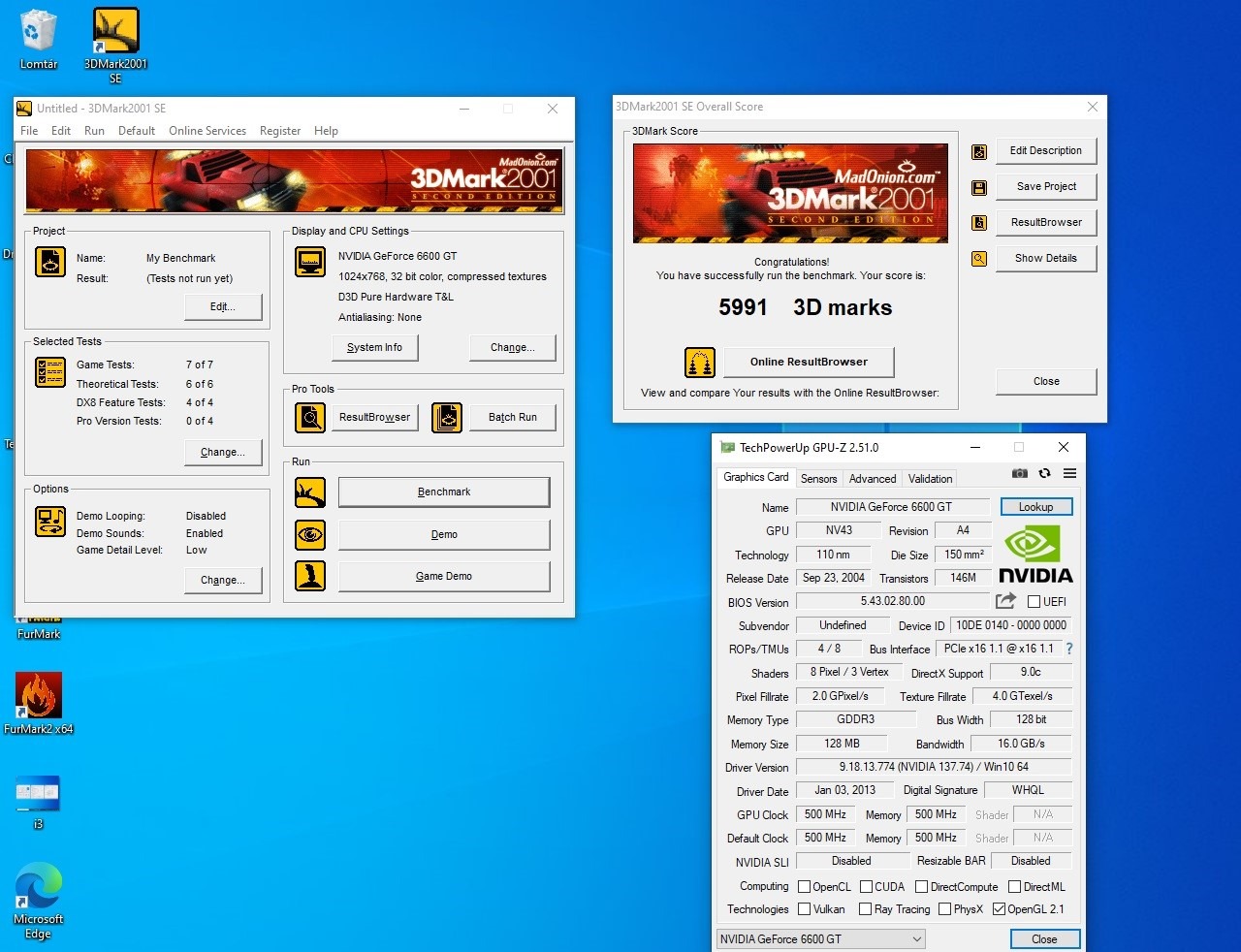This screenshot has height=952, width=1241.
Task: Click the Online ResultBrowser button
Action: 809,362
